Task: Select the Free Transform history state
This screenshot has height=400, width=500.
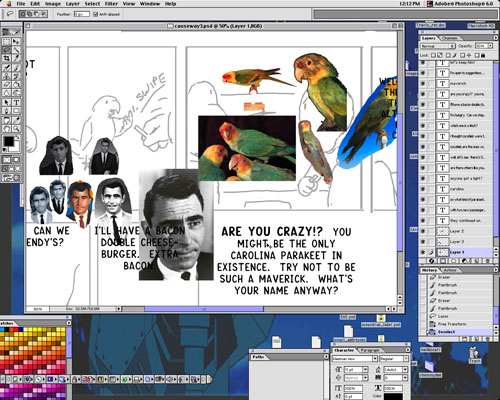Action: (x=459, y=324)
